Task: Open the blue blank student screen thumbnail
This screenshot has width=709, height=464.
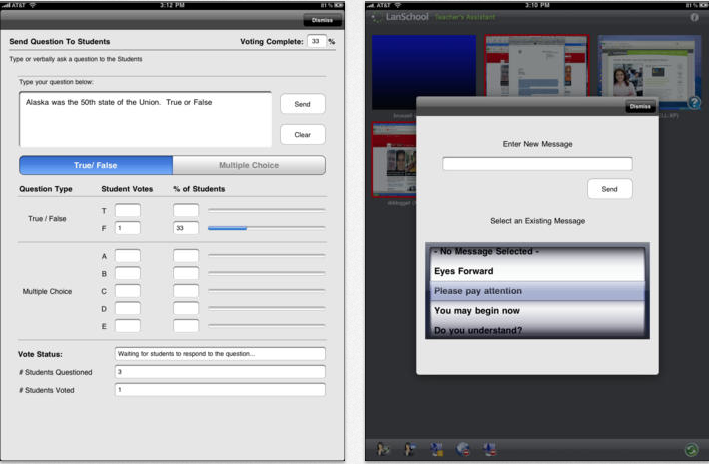Action: pos(424,72)
